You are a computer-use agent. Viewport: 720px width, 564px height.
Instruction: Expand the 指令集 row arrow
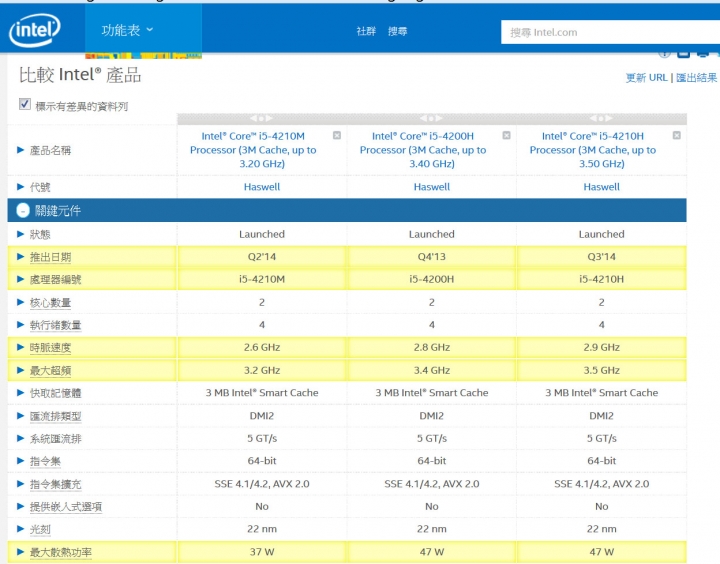pos(20,460)
